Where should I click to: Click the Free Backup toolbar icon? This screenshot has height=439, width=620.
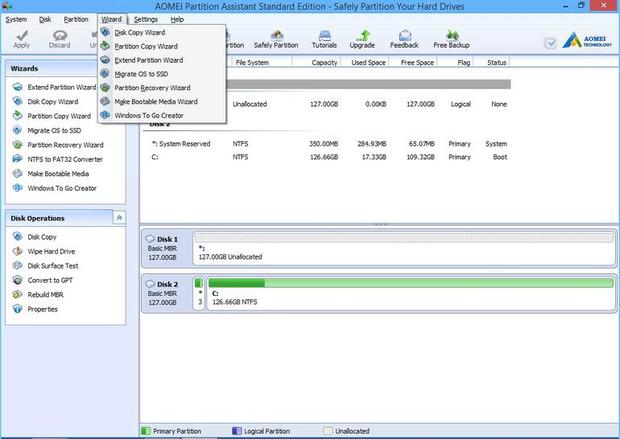pos(452,38)
